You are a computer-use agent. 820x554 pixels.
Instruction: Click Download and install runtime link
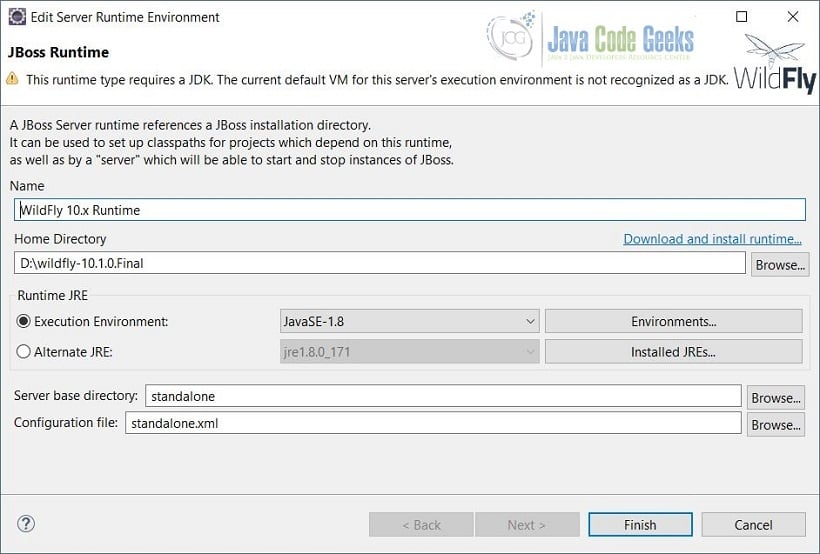(x=712, y=239)
